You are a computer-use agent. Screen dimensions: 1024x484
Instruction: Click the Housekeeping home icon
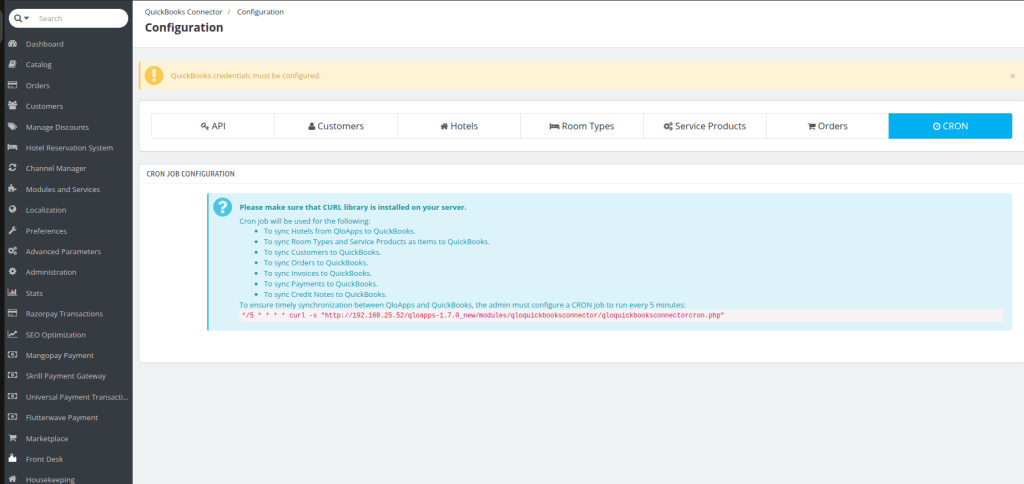pyautogui.click(x=12, y=479)
